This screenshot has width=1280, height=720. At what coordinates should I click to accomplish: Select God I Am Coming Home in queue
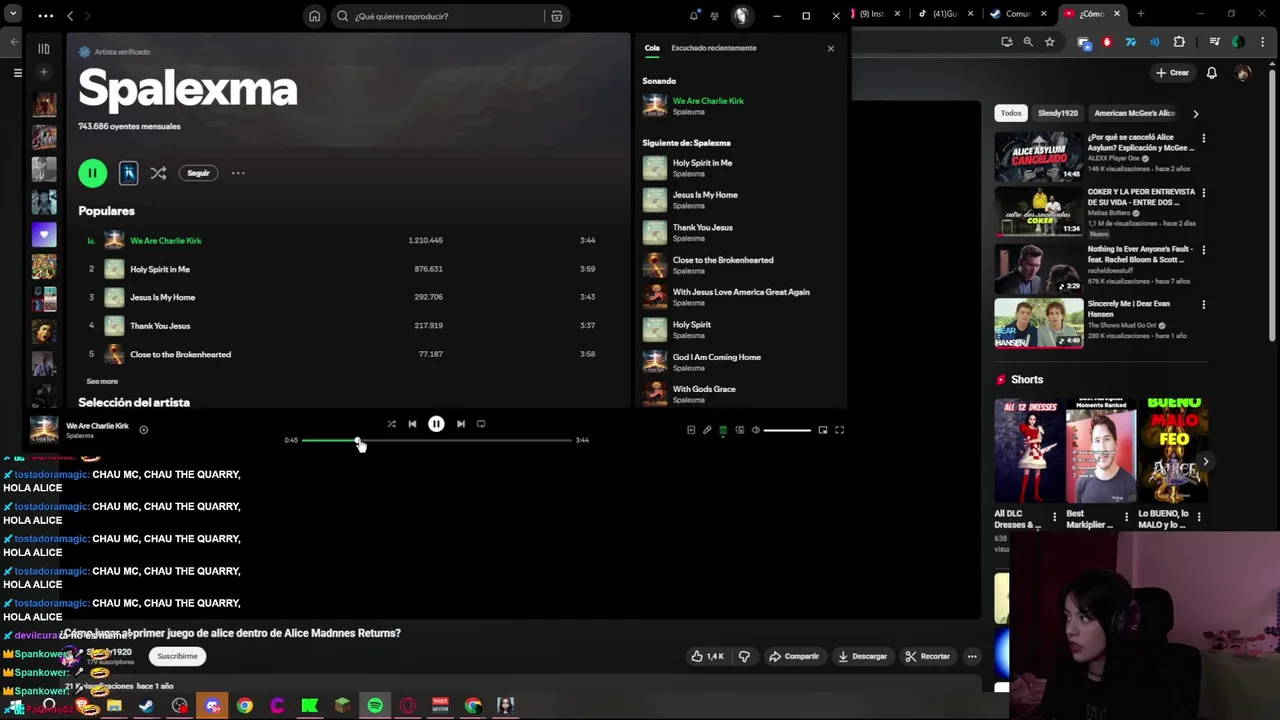[740, 362]
